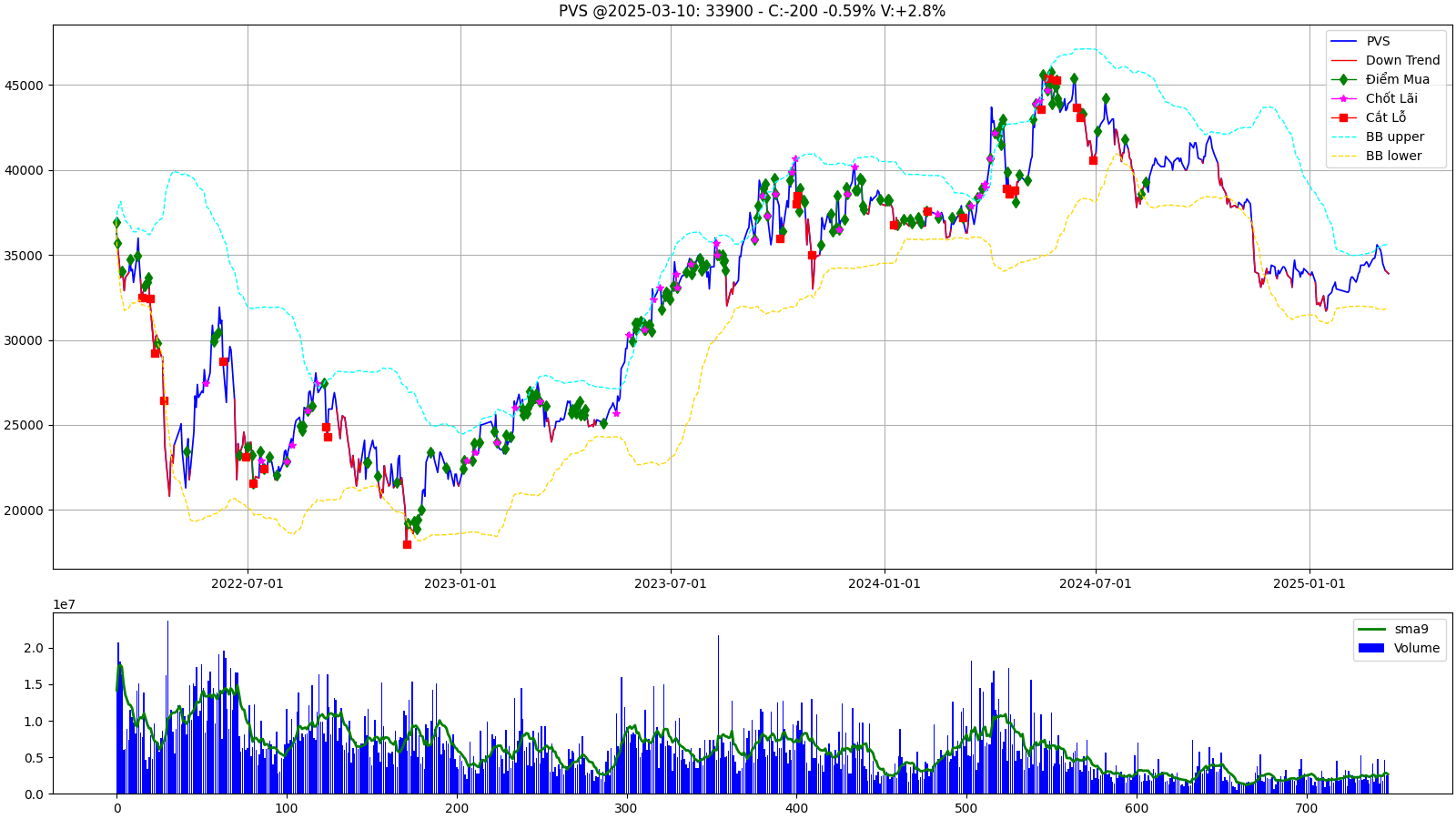
Task: Click the 2.0 volume axis label
Action: click(x=34, y=648)
